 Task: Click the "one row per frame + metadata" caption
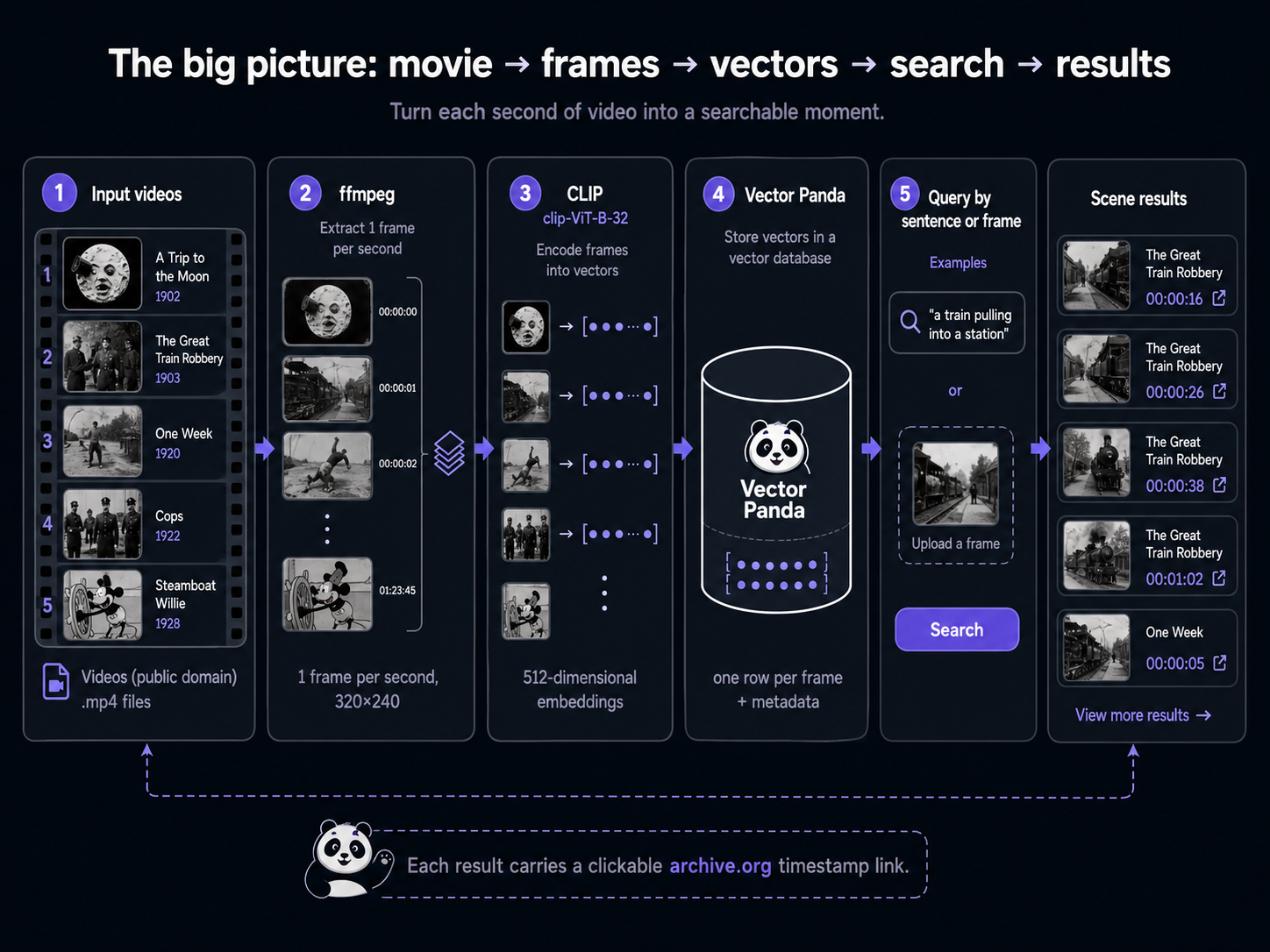[x=778, y=689]
